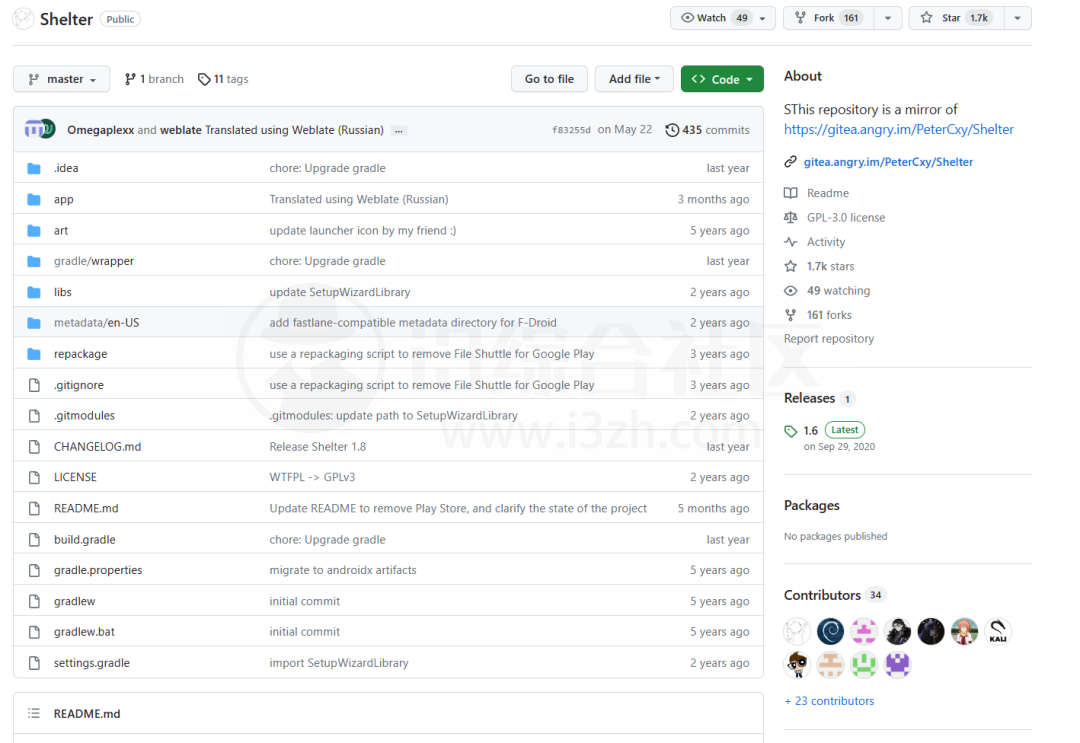Image resolution: width=1080 pixels, height=743 pixels.
Task: Click the commit history clock icon
Action: click(672, 130)
